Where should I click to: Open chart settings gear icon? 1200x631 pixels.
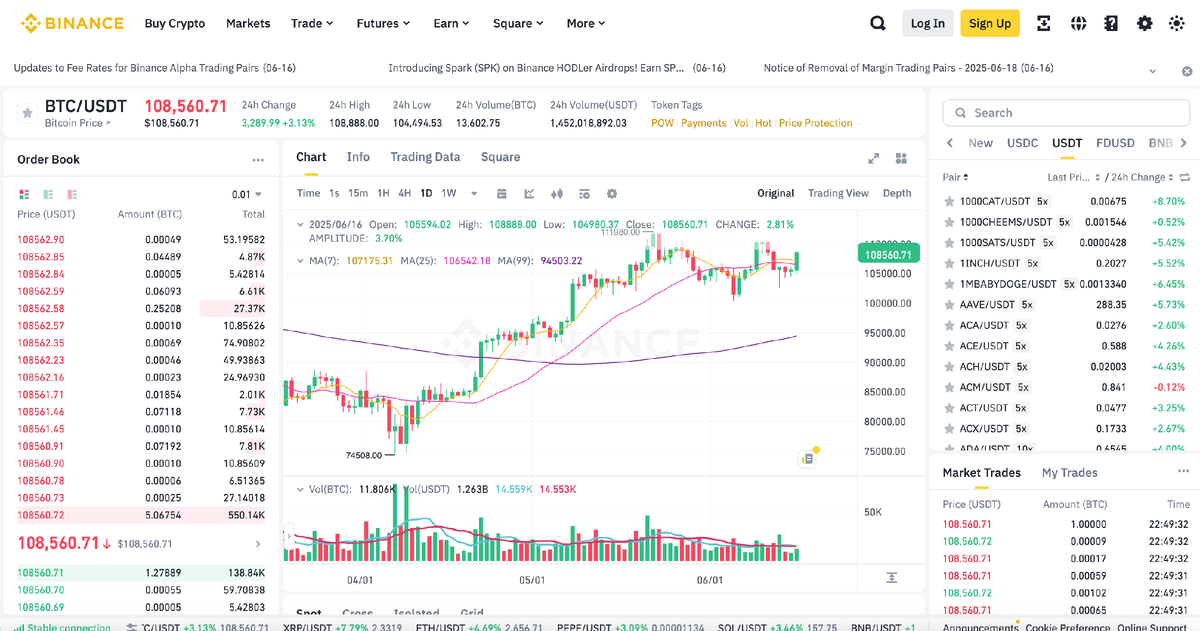click(x=612, y=193)
